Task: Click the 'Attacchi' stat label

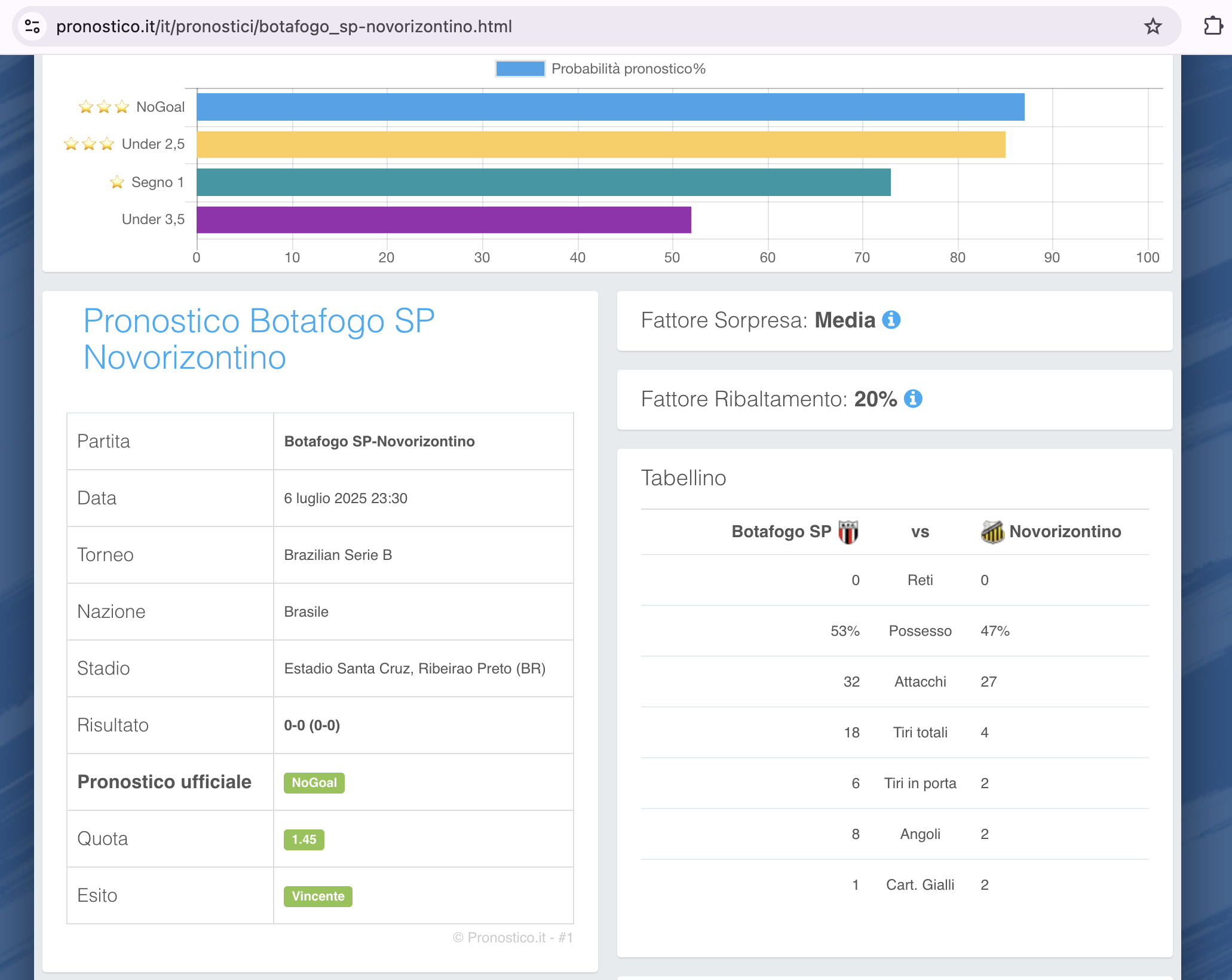Action: pyautogui.click(x=920, y=682)
